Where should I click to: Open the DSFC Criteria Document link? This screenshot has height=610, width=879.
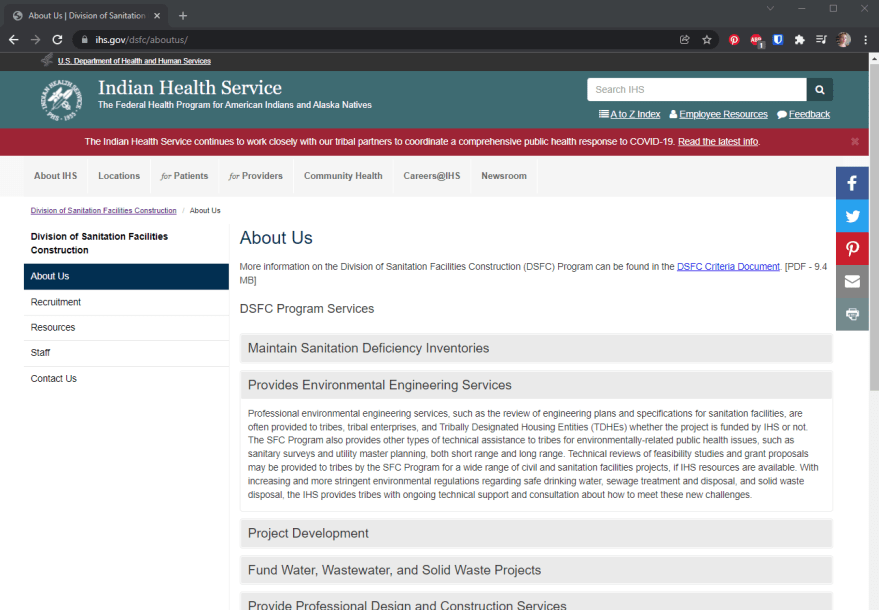click(x=728, y=267)
